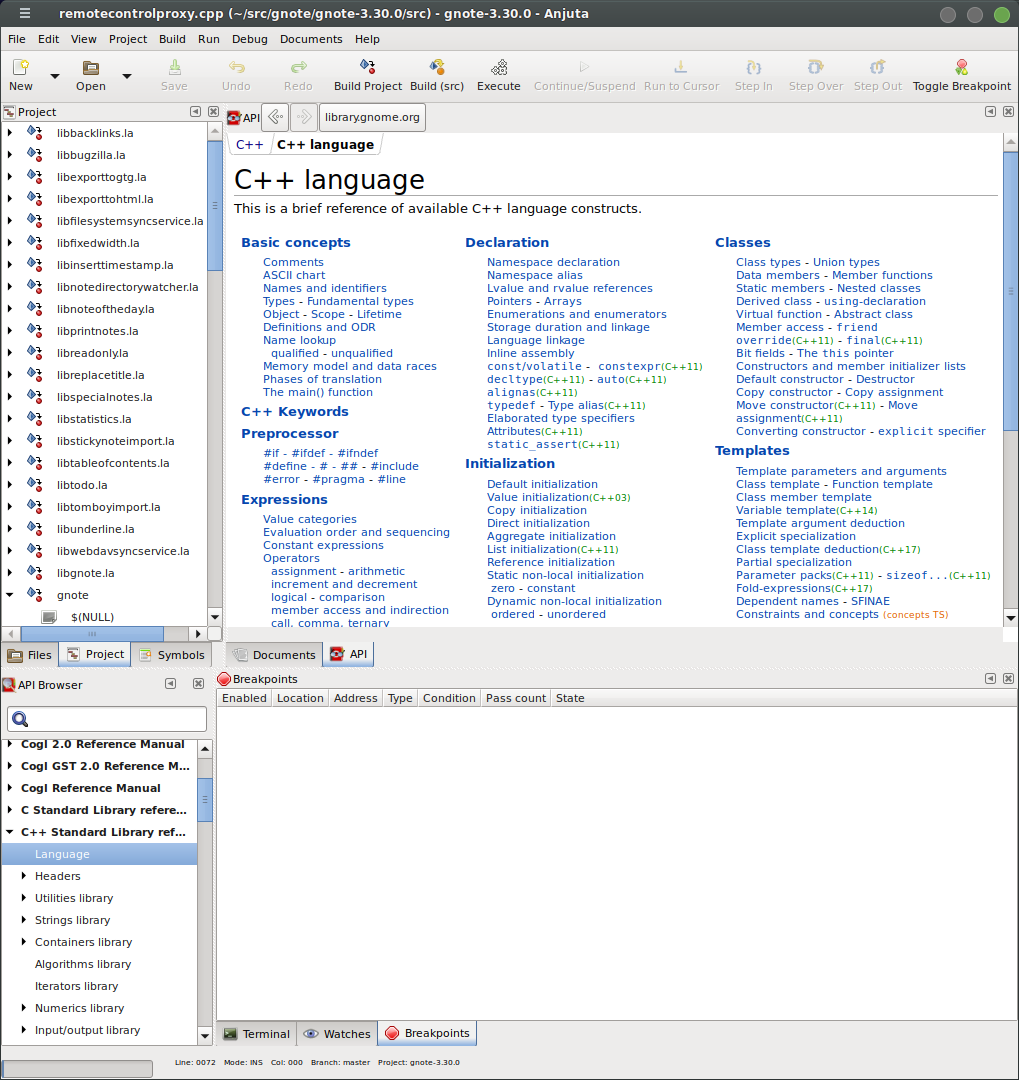Minimize the Project panel to an icon
Image resolution: width=1019 pixels, height=1080 pixels.
click(196, 112)
